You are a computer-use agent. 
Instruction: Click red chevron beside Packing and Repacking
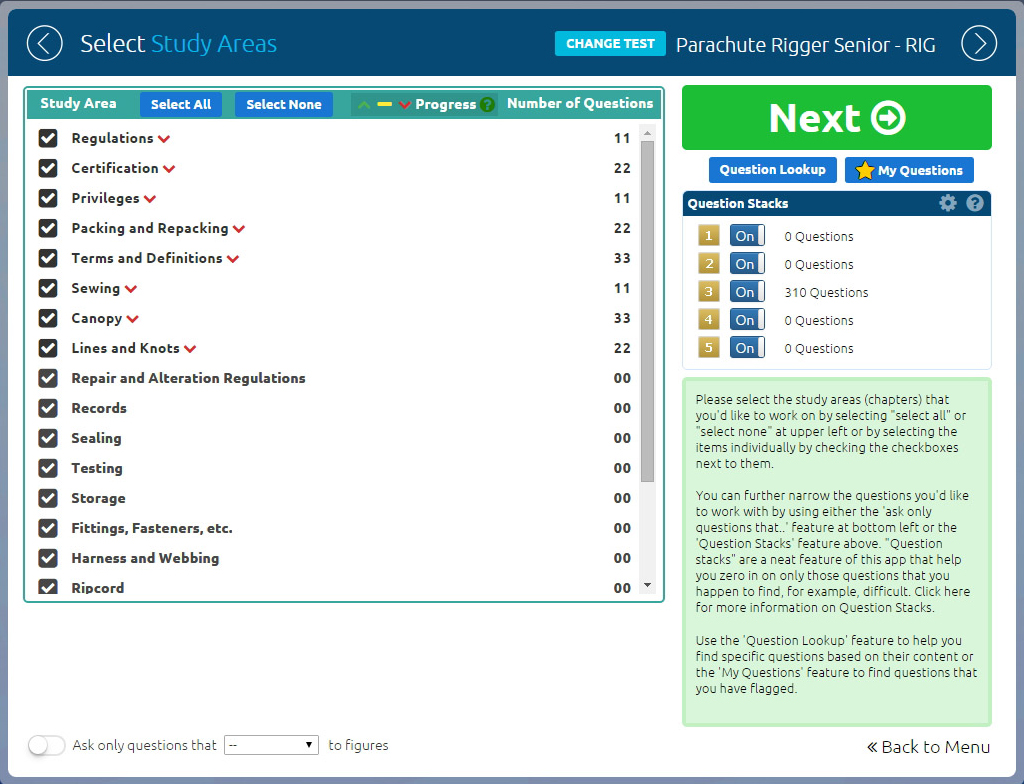[239, 229]
